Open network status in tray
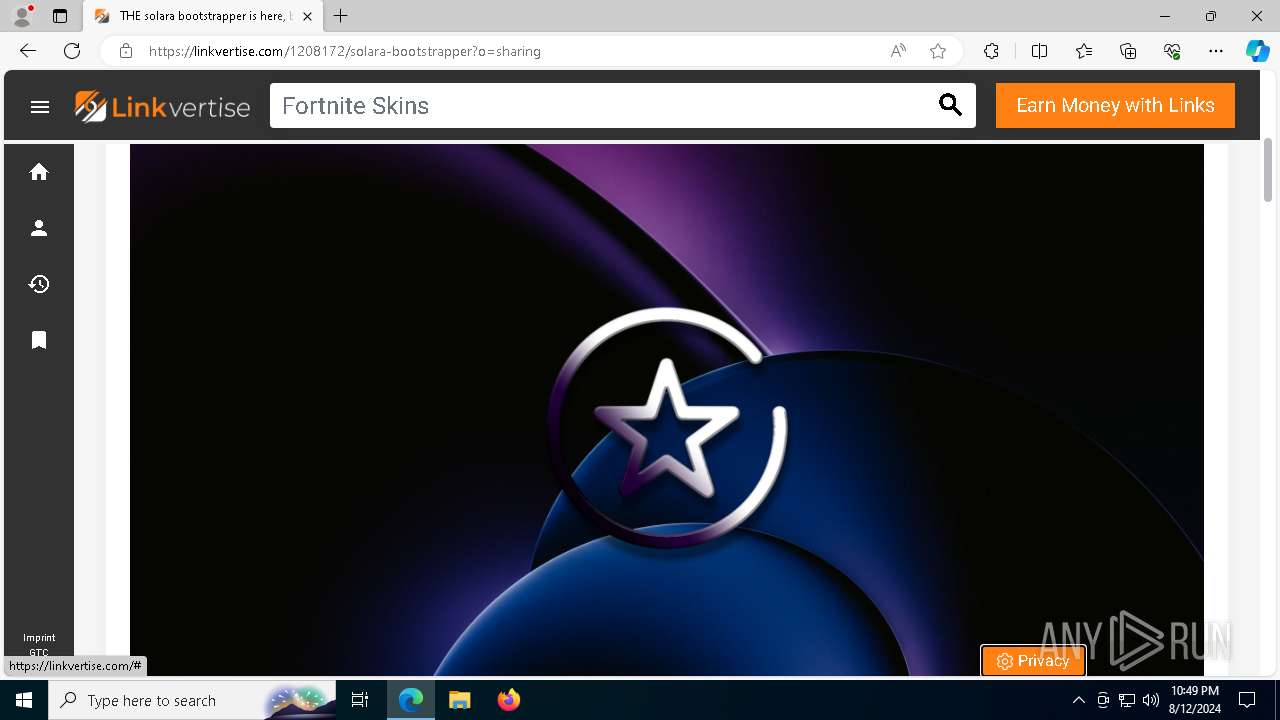 pos(1127,700)
